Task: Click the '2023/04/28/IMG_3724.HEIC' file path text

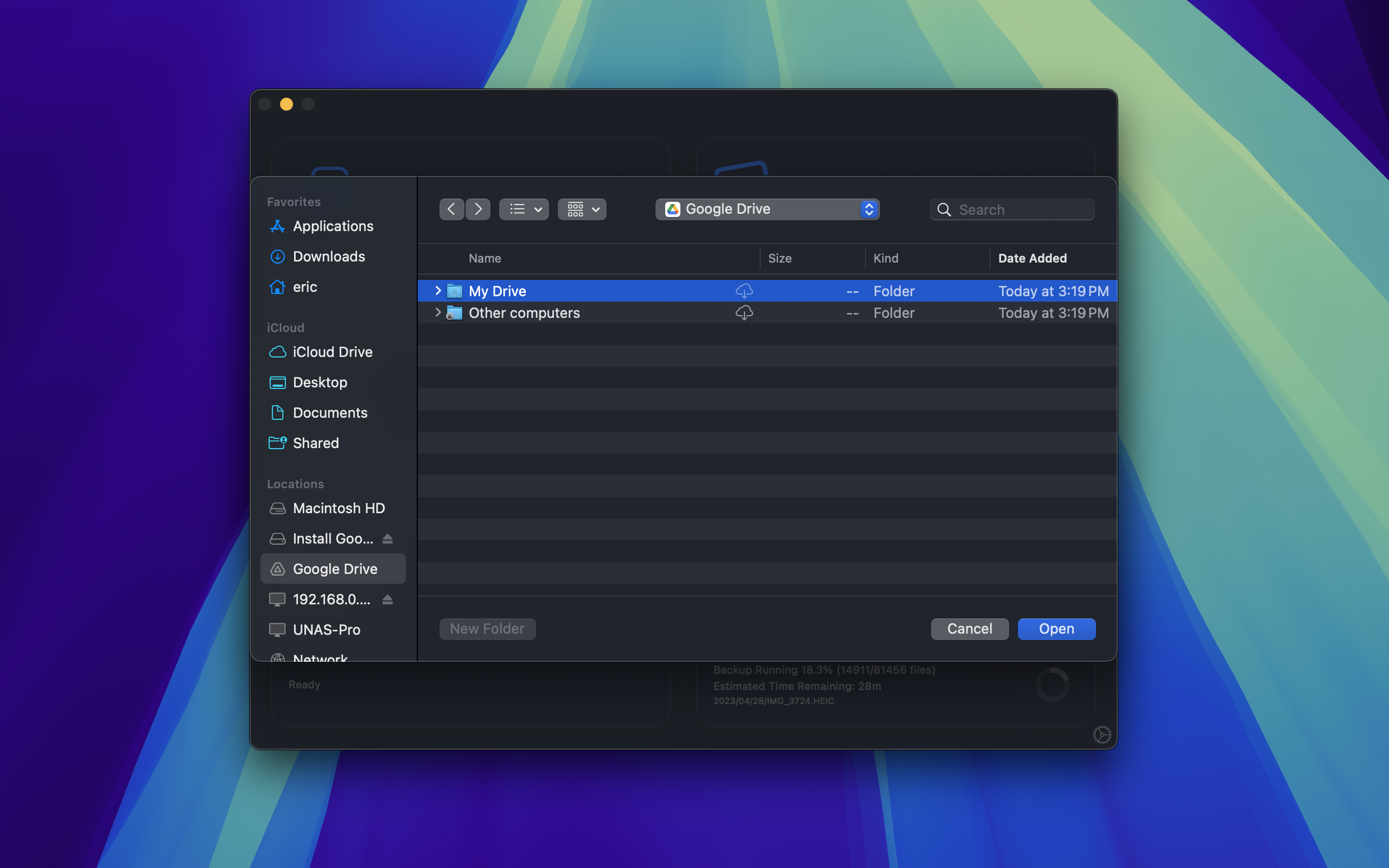Action: (774, 701)
